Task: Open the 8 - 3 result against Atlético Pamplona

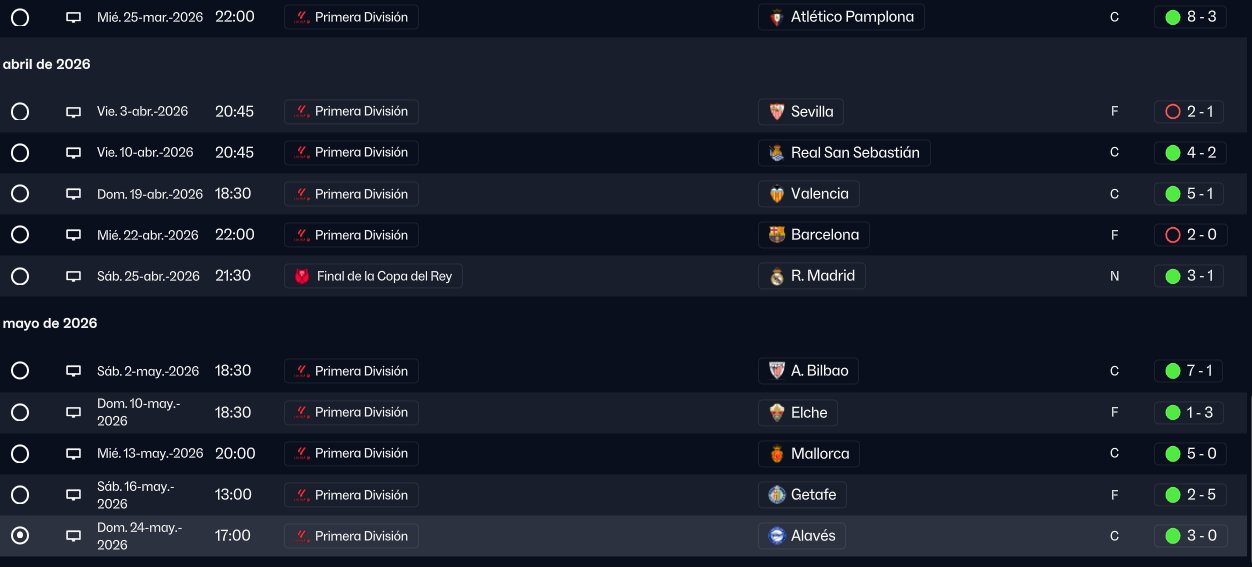Action: pos(1200,17)
